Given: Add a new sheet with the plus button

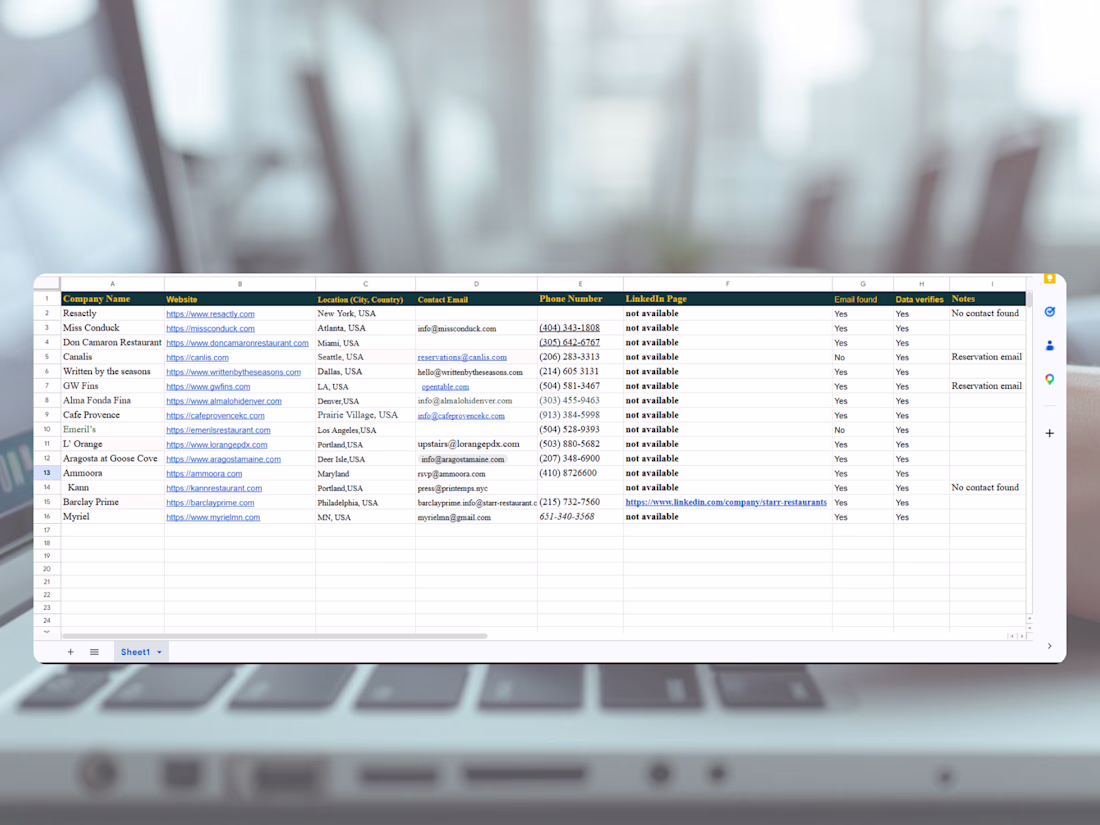Looking at the screenshot, I should click(70, 652).
